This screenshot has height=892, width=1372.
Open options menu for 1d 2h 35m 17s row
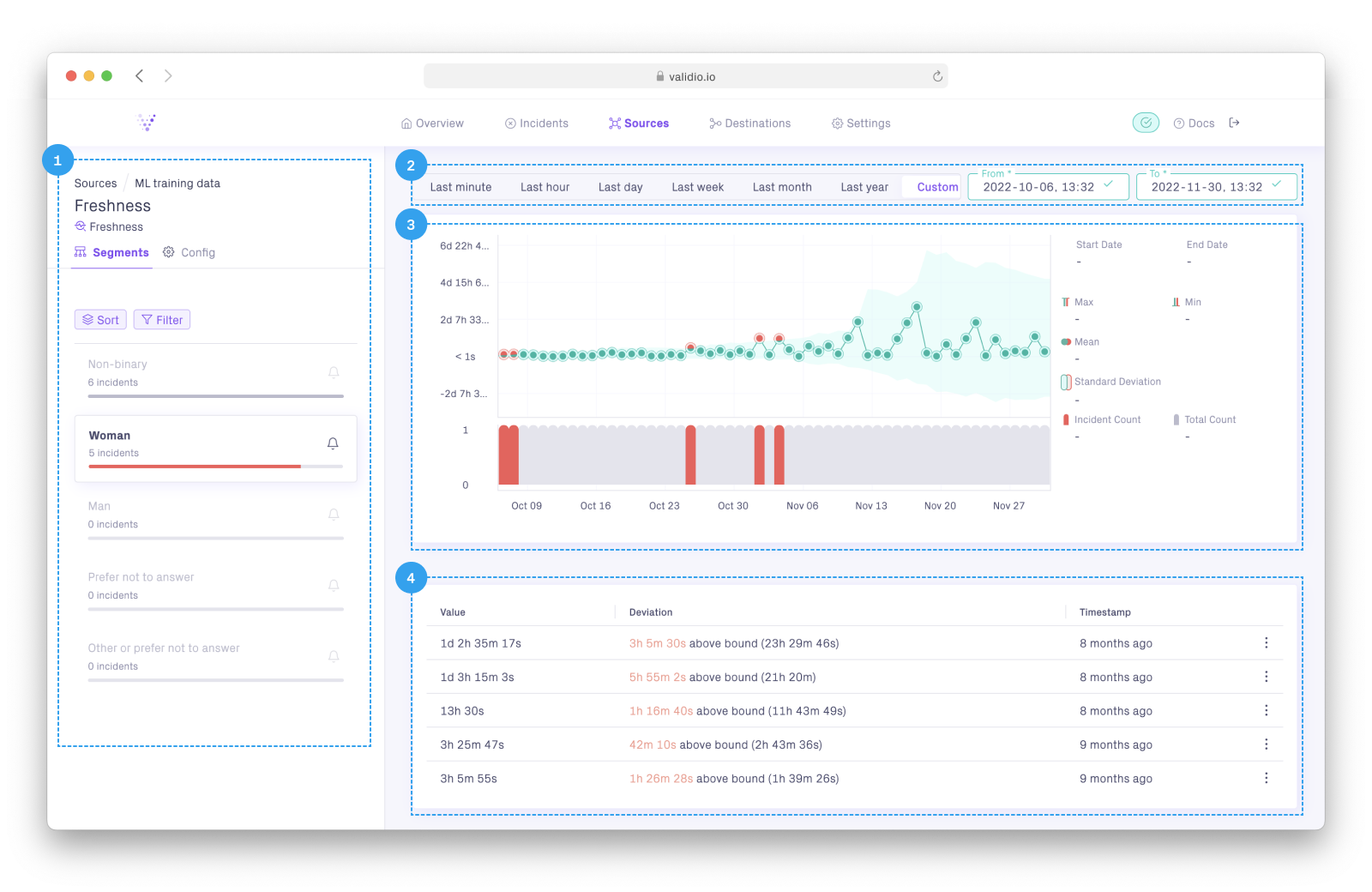click(1266, 642)
